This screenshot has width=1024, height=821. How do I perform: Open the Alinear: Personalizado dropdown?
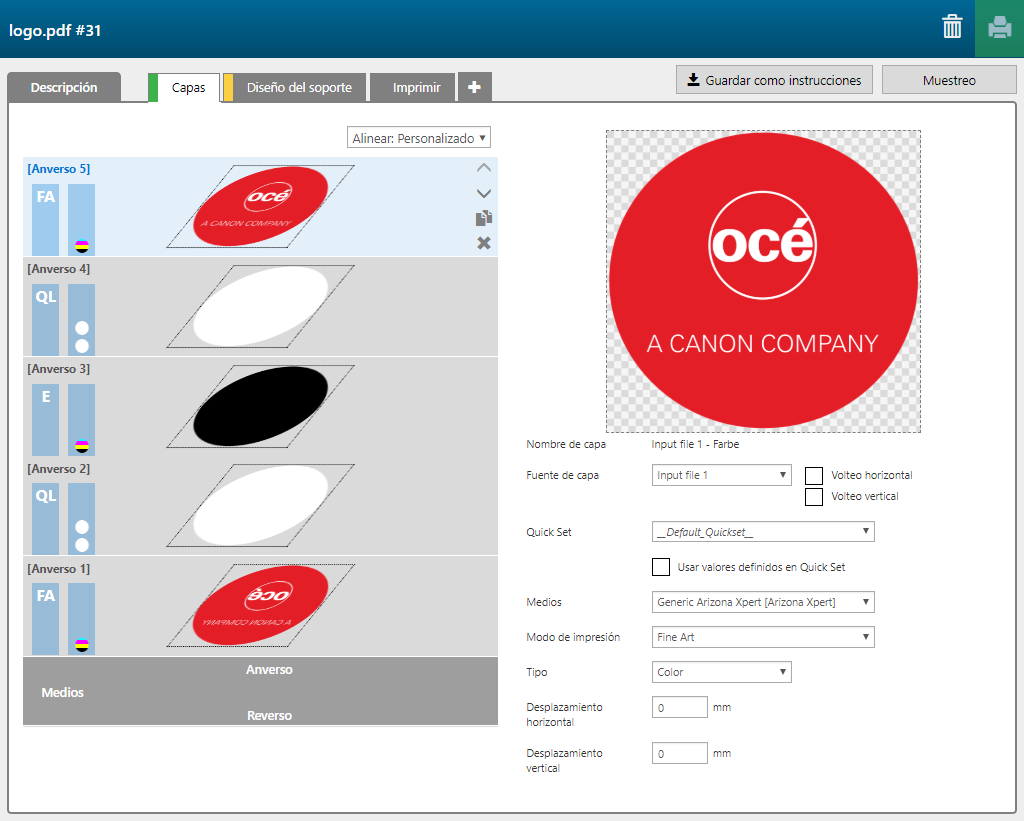click(419, 138)
